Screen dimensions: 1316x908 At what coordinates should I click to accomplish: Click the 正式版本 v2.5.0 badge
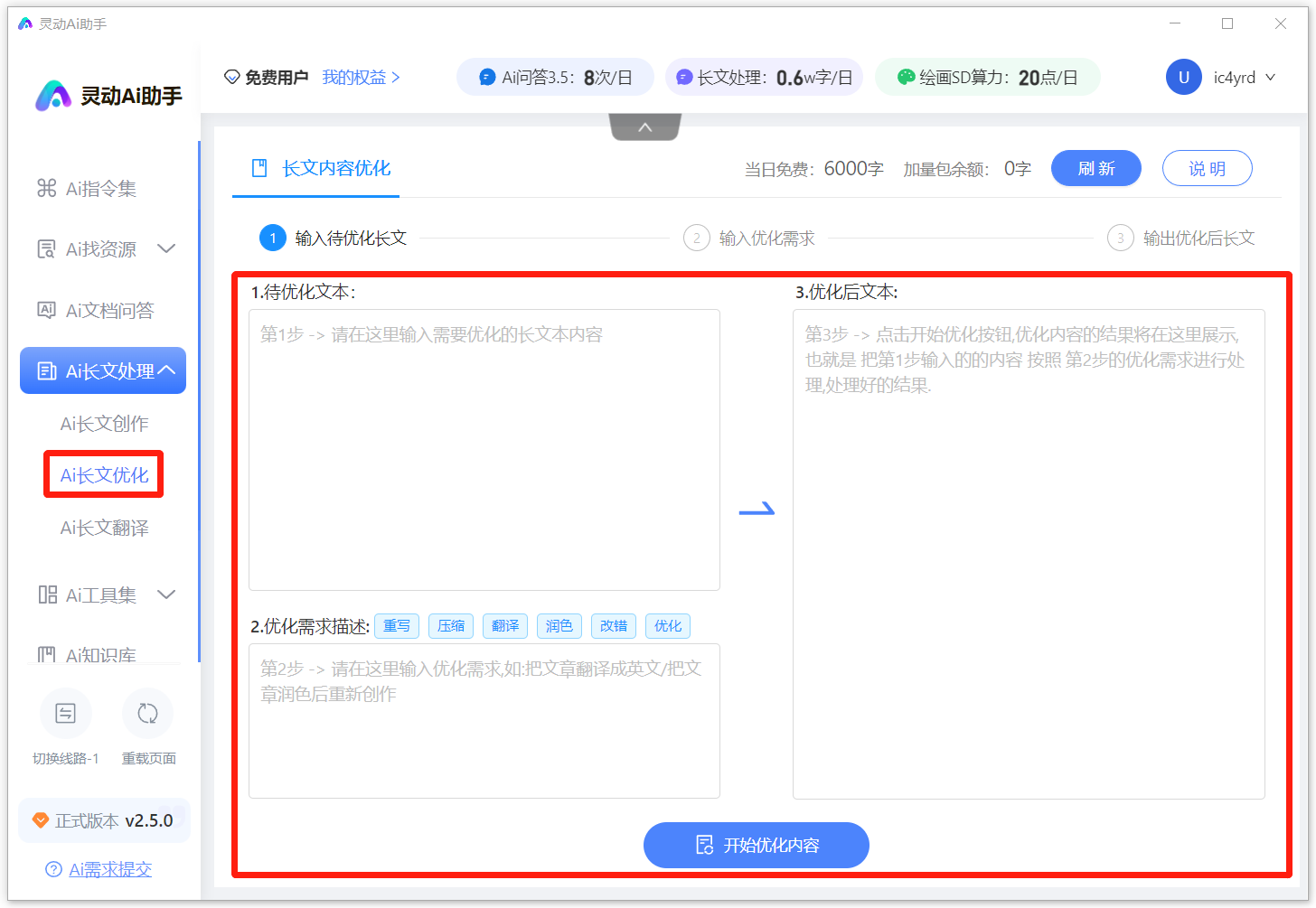[104, 820]
